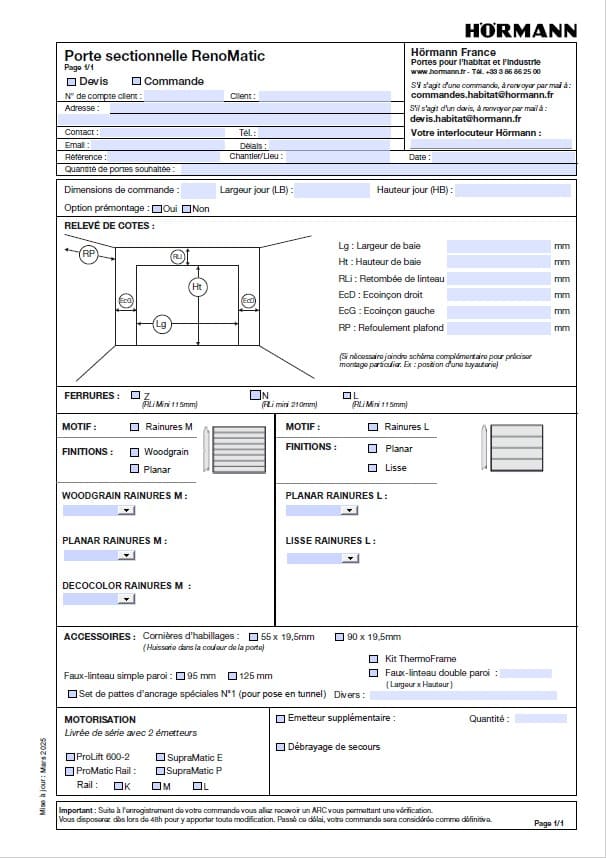Check the Devis checkbox
This screenshot has height=858, width=606.
point(71,81)
